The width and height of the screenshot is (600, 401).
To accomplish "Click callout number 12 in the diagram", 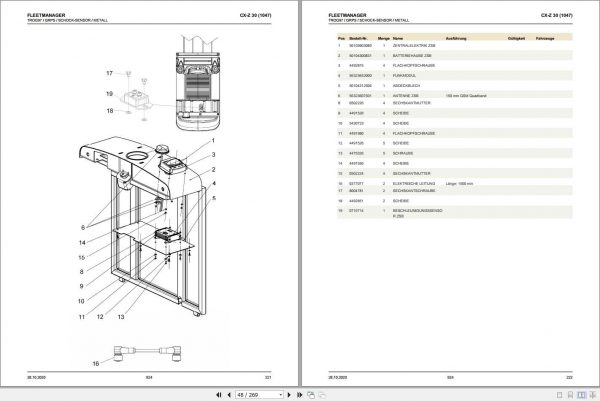I will pyautogui.click(x=100, y=317).
